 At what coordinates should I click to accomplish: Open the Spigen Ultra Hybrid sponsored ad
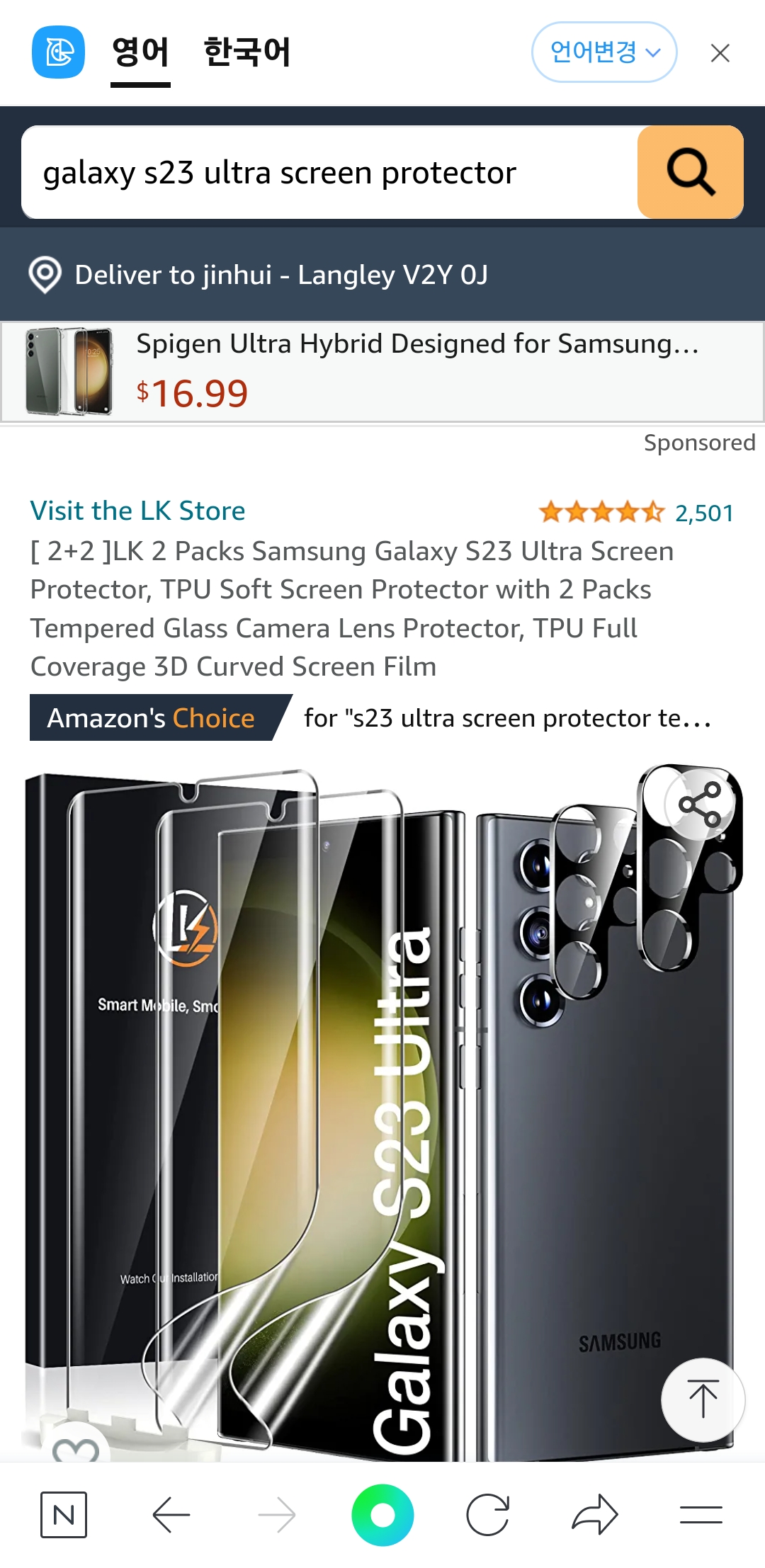pos(382,372)
